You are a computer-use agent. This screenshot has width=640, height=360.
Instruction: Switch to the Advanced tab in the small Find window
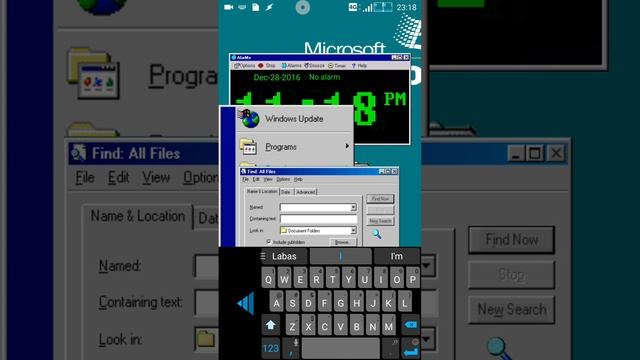tap(305, 192)
